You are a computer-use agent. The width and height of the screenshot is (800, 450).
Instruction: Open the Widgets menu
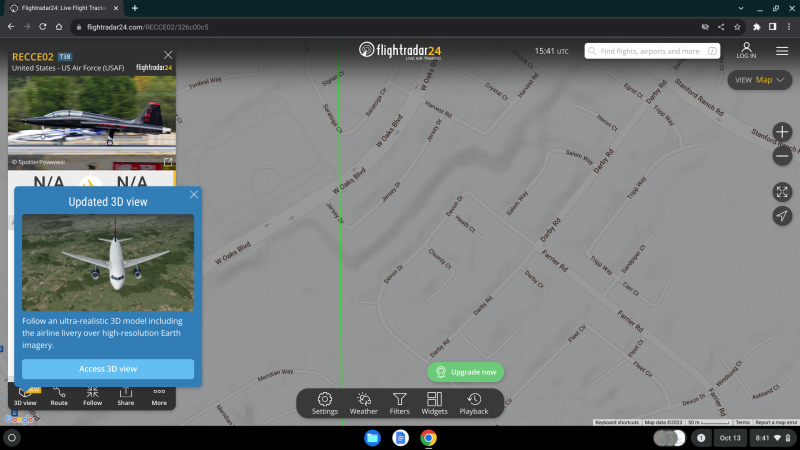pyautogui.click(x=434, y=403)
